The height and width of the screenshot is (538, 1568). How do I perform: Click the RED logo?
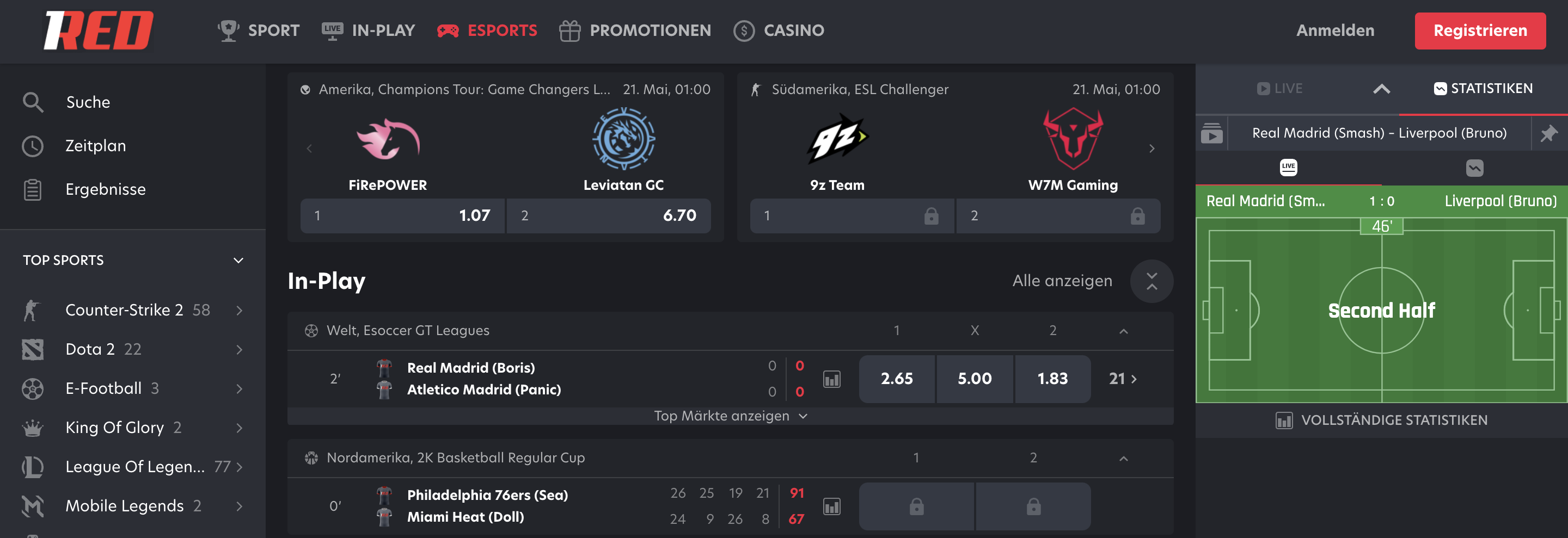click(x=98, y=30)
